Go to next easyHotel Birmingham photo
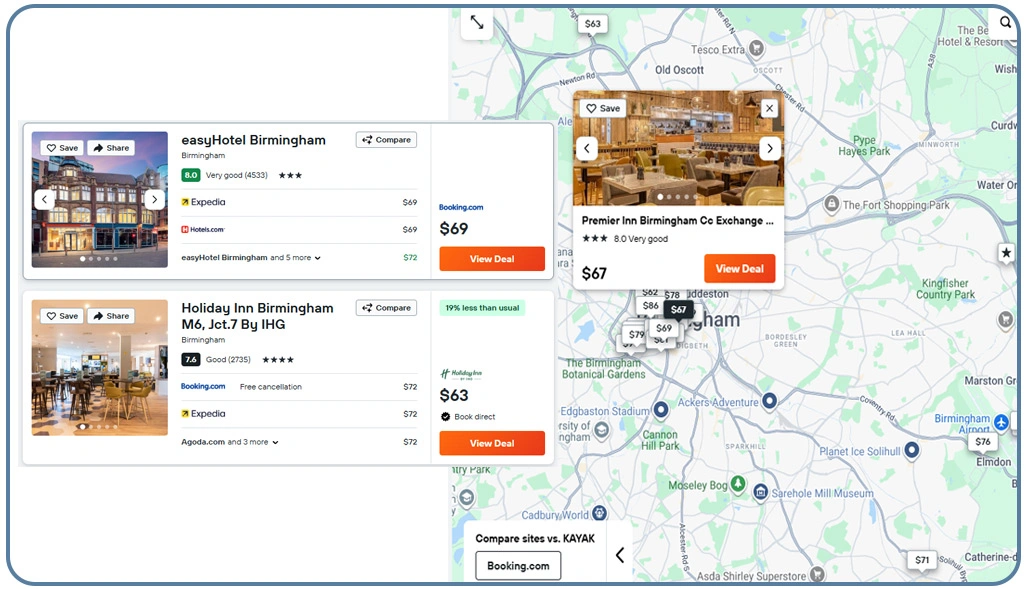This screenshot has width=1026, height=589. pos(154,200)
